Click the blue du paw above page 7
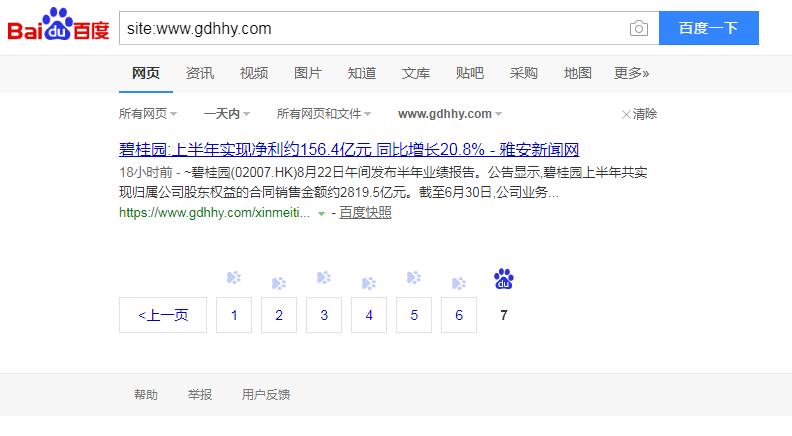Viewport: 792px width, 436px height. pyautogui.click(x=504, y=279)
